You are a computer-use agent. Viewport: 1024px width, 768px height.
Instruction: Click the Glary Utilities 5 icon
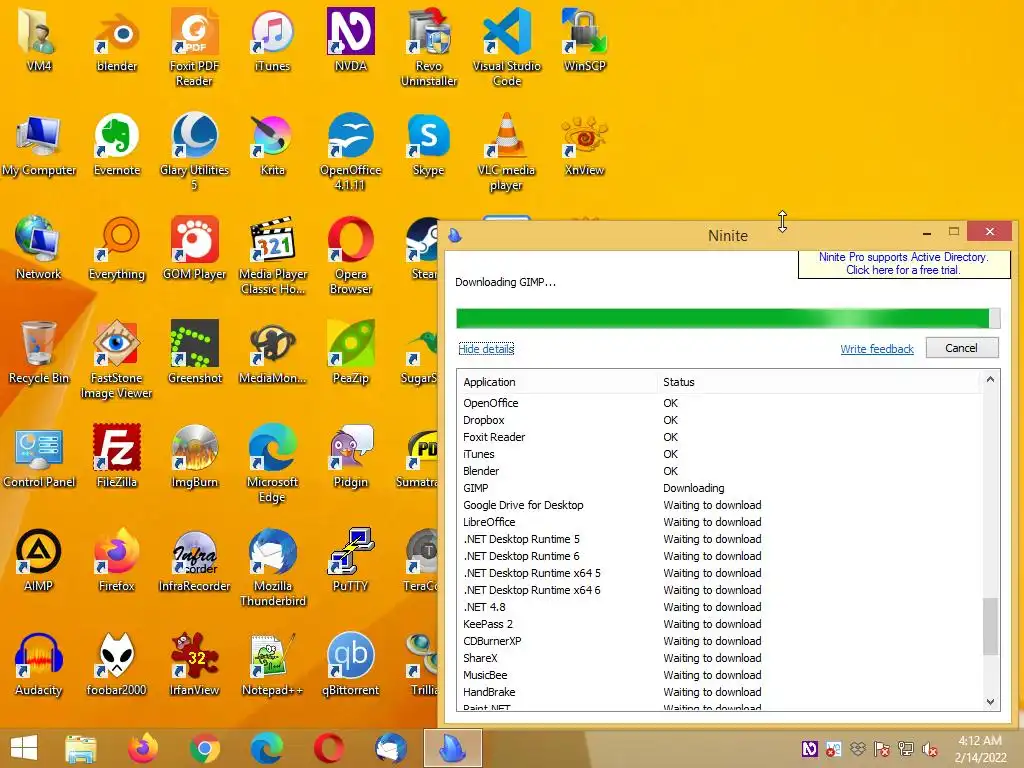195,152
